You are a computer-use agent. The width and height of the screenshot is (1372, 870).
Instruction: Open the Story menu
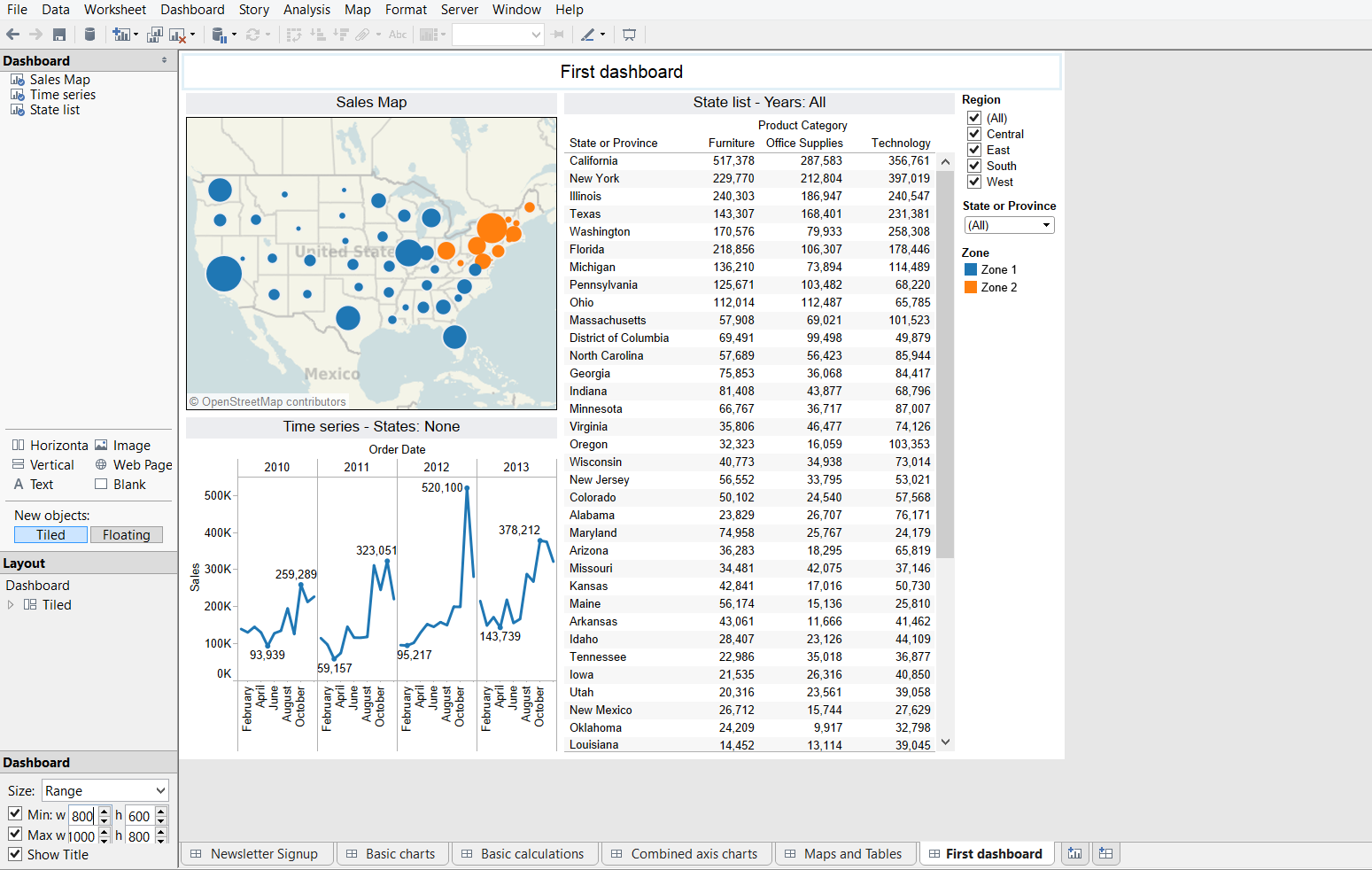coord(254,10)
